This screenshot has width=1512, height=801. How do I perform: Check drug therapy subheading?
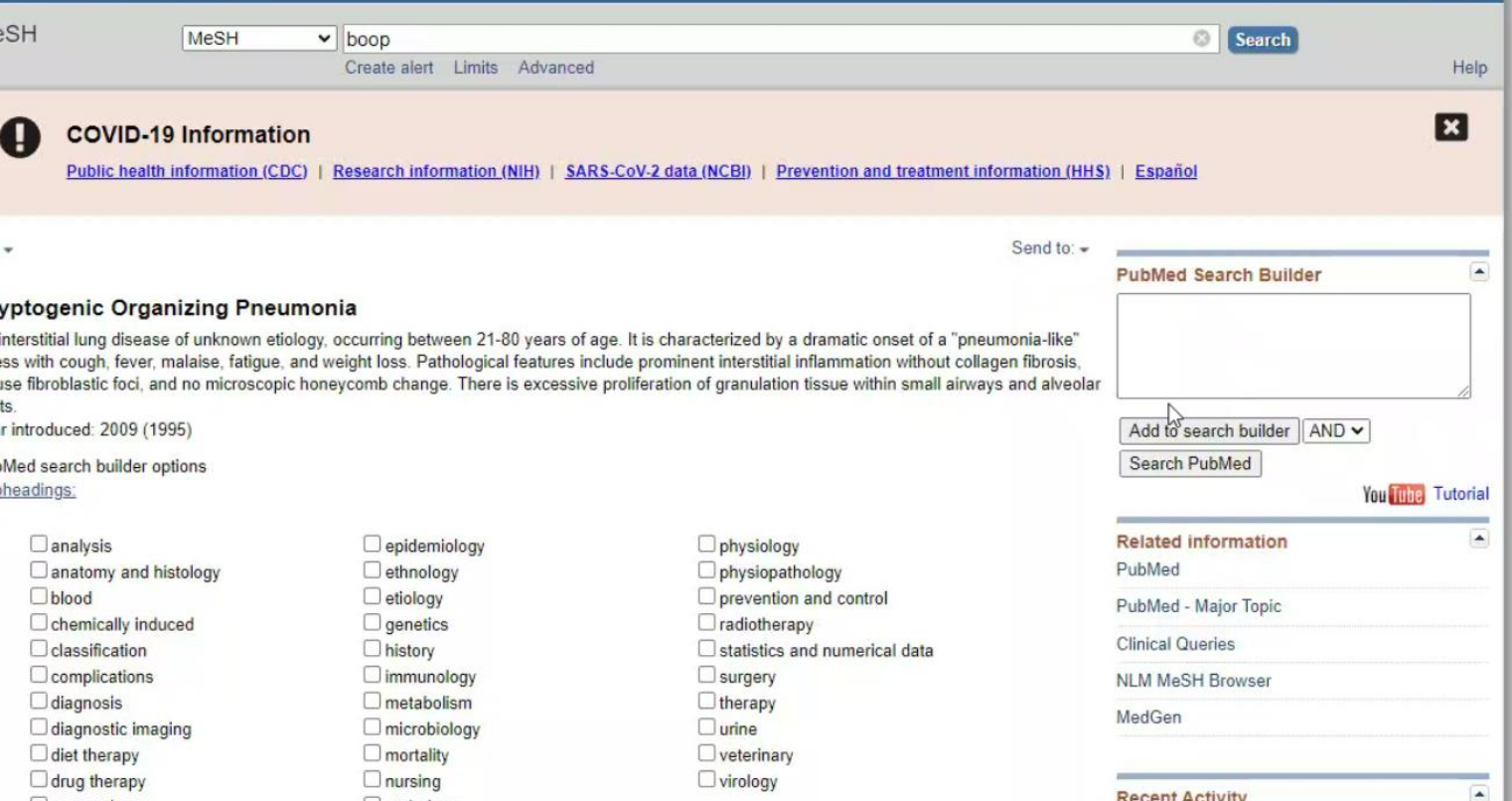pyautogui.click(x=39, y=779)
